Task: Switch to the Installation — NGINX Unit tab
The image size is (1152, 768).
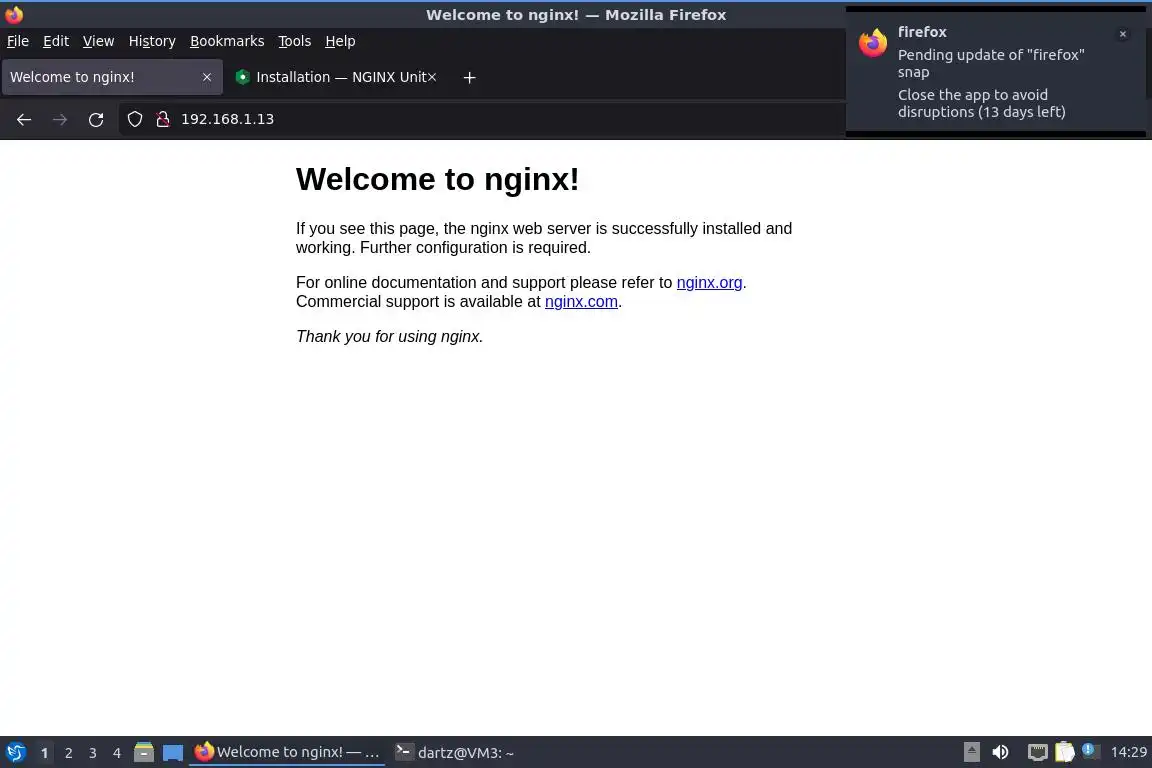Action: point(337,77)
